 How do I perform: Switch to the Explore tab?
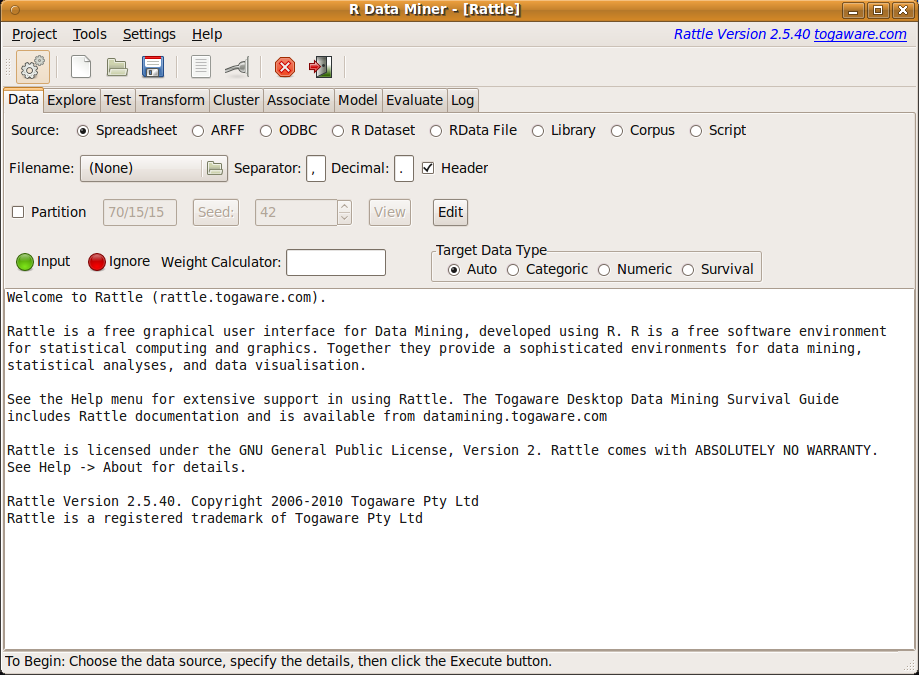(72, 100)
